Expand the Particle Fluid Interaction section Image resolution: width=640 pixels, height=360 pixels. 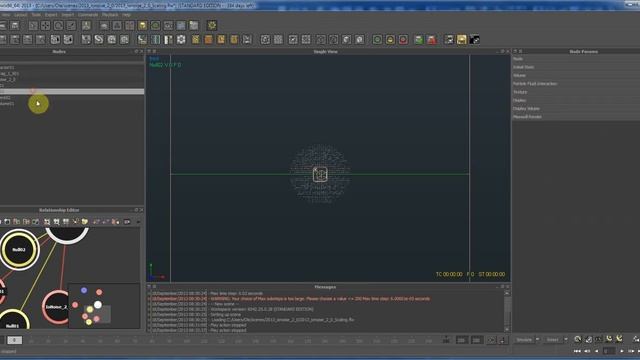(576, 84)
